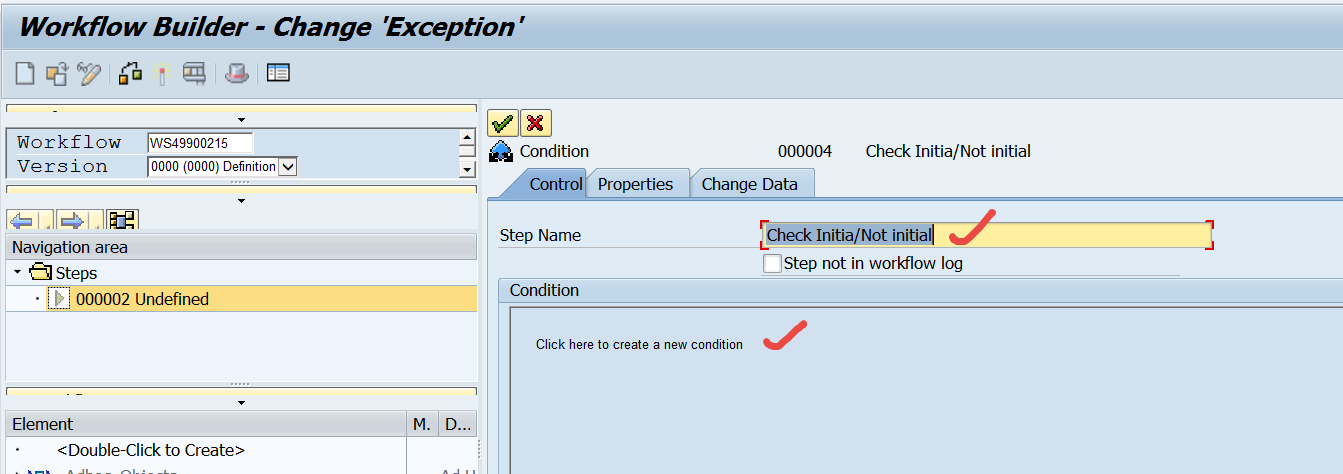Collapse the panel above the Workflow field
The image size is (1343, 474).
tap(241, 119)
